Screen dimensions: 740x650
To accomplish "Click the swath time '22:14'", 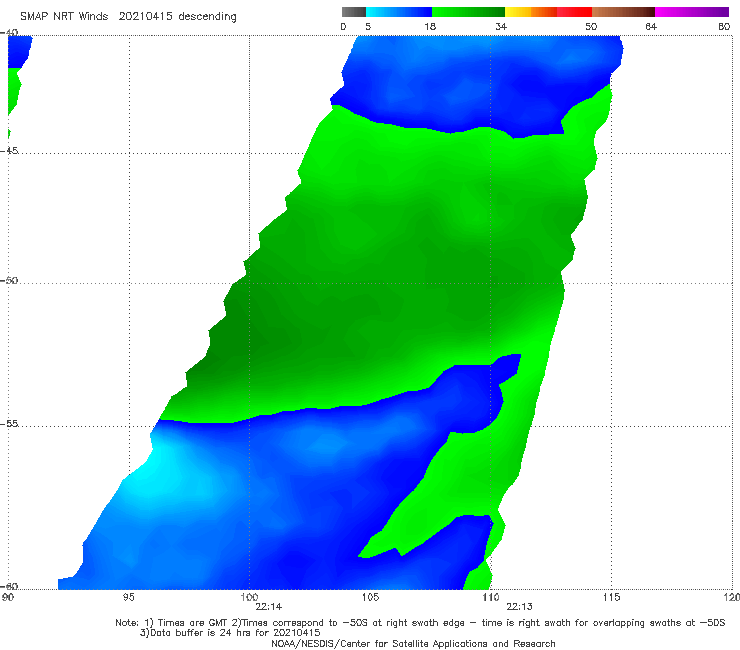I will tap(269, 607).
